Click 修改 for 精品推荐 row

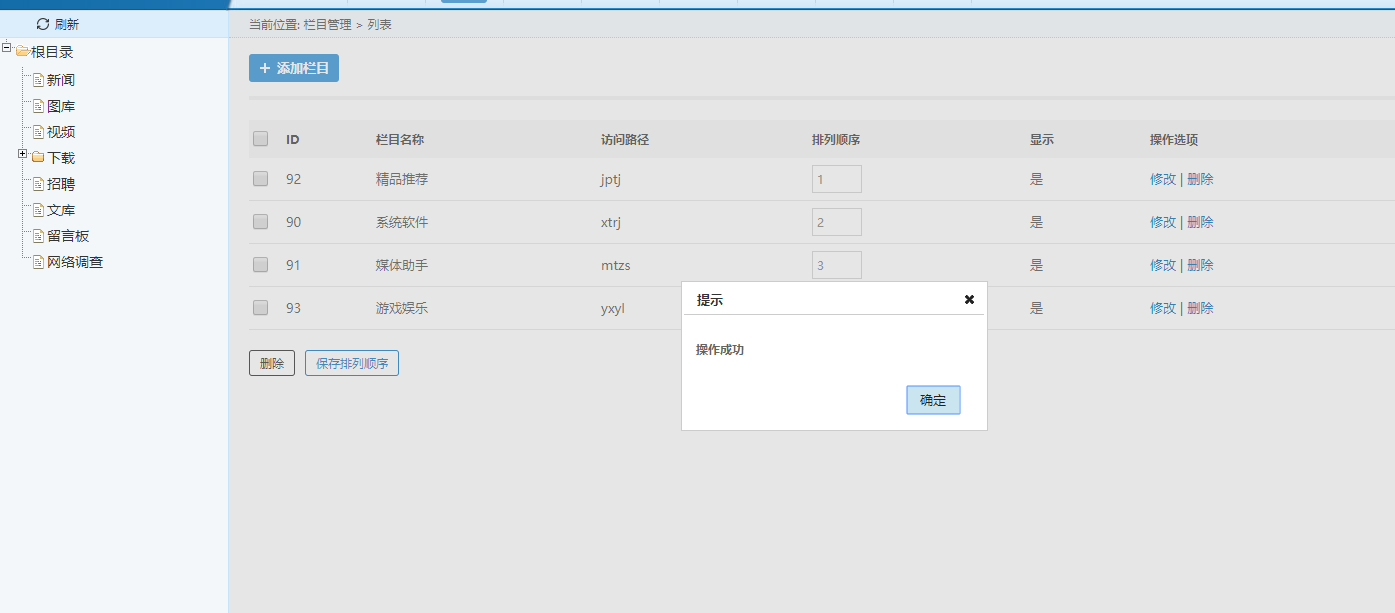pos(1163,179)
